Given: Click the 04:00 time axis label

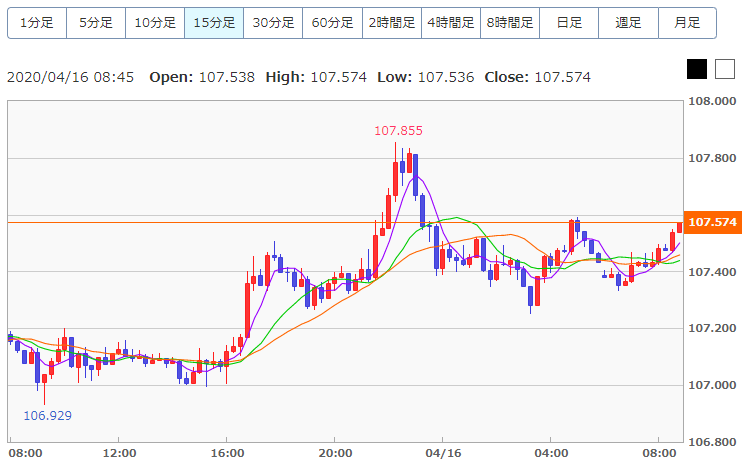Looking at the screenshot, I should click(551, 453).
